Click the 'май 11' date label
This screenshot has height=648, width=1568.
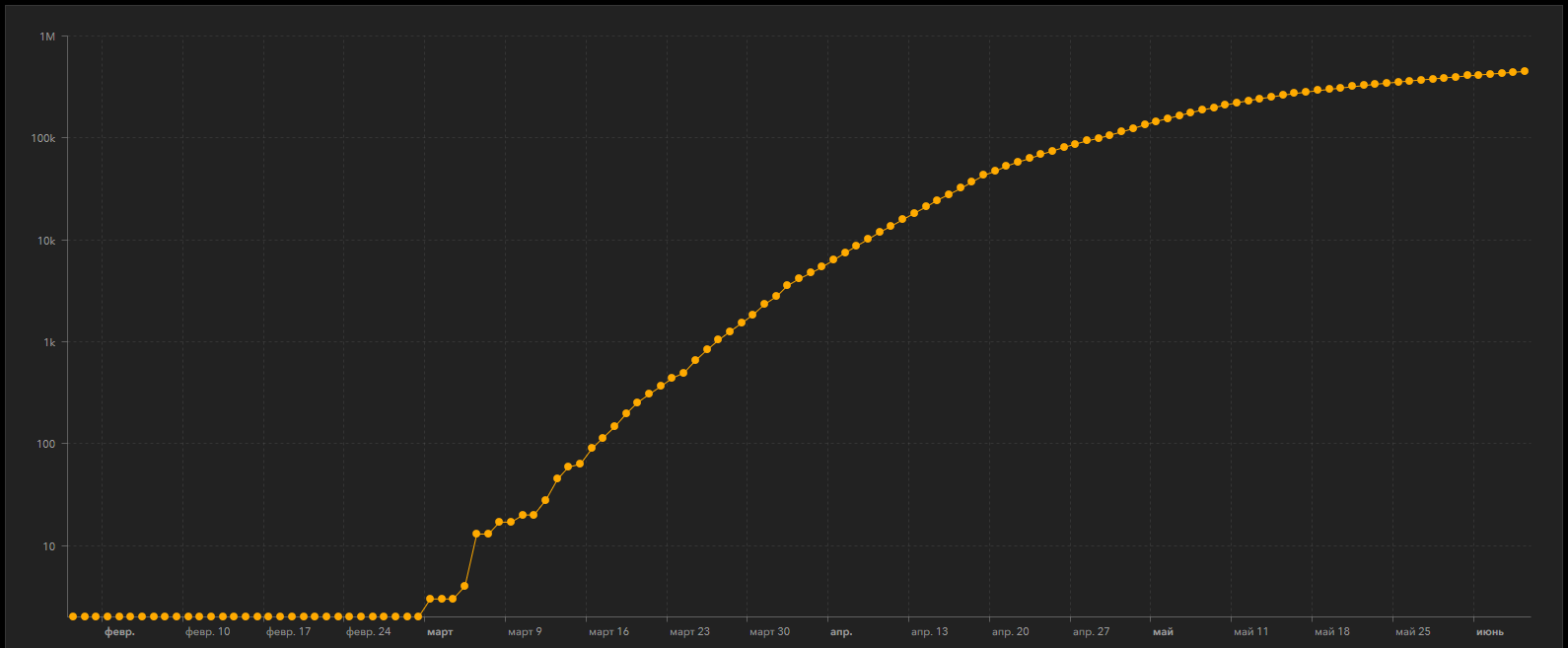click(1250, 632)
